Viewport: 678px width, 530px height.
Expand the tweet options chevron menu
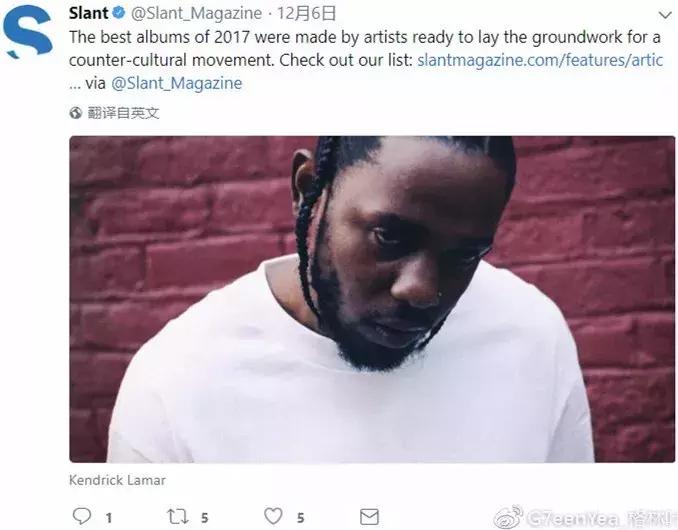click(665, 15)
